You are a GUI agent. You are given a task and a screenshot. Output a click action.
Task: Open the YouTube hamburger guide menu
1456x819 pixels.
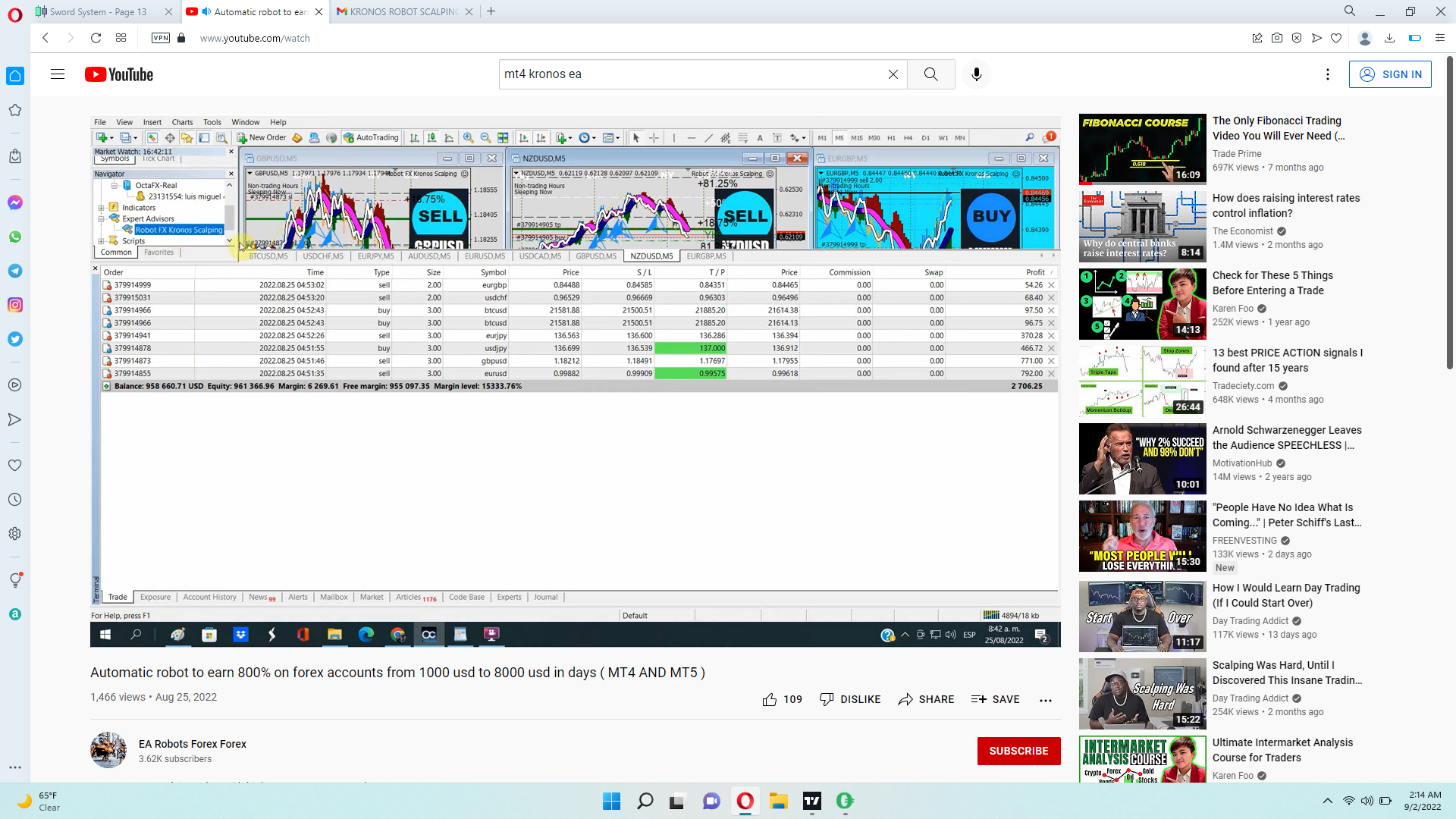(x=58, y=74)
